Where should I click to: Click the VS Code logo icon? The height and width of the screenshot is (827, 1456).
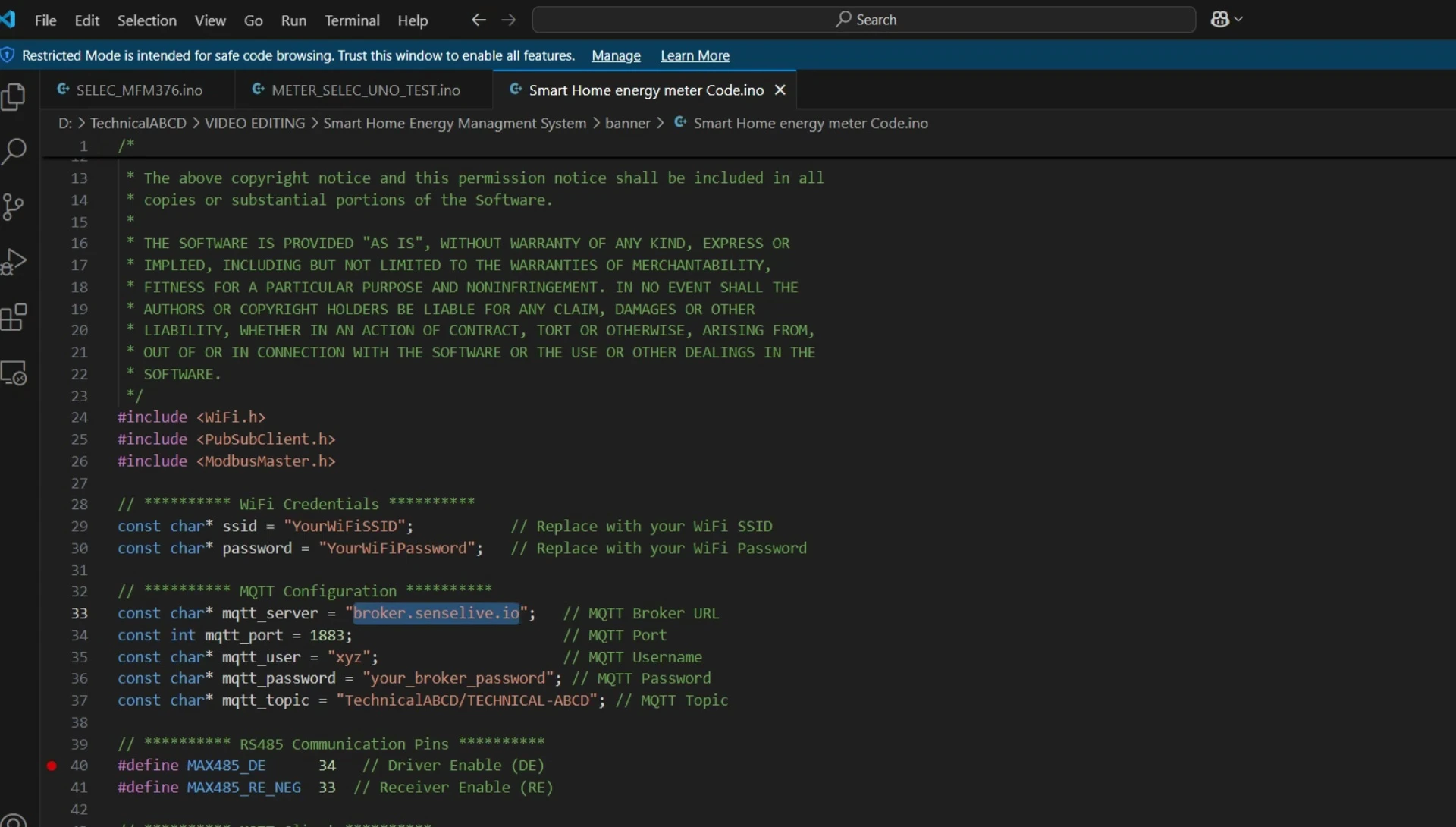(8, 19)
